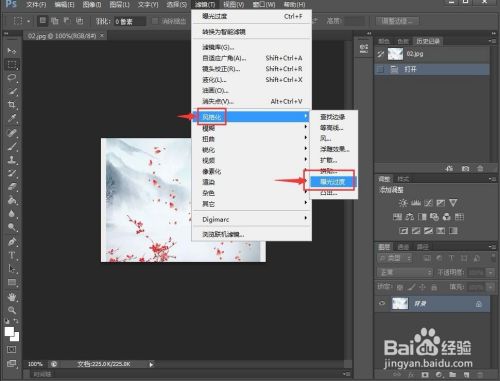Click the feather 羽化 input field
Screen dimensions: 500x381
point(130,22)
